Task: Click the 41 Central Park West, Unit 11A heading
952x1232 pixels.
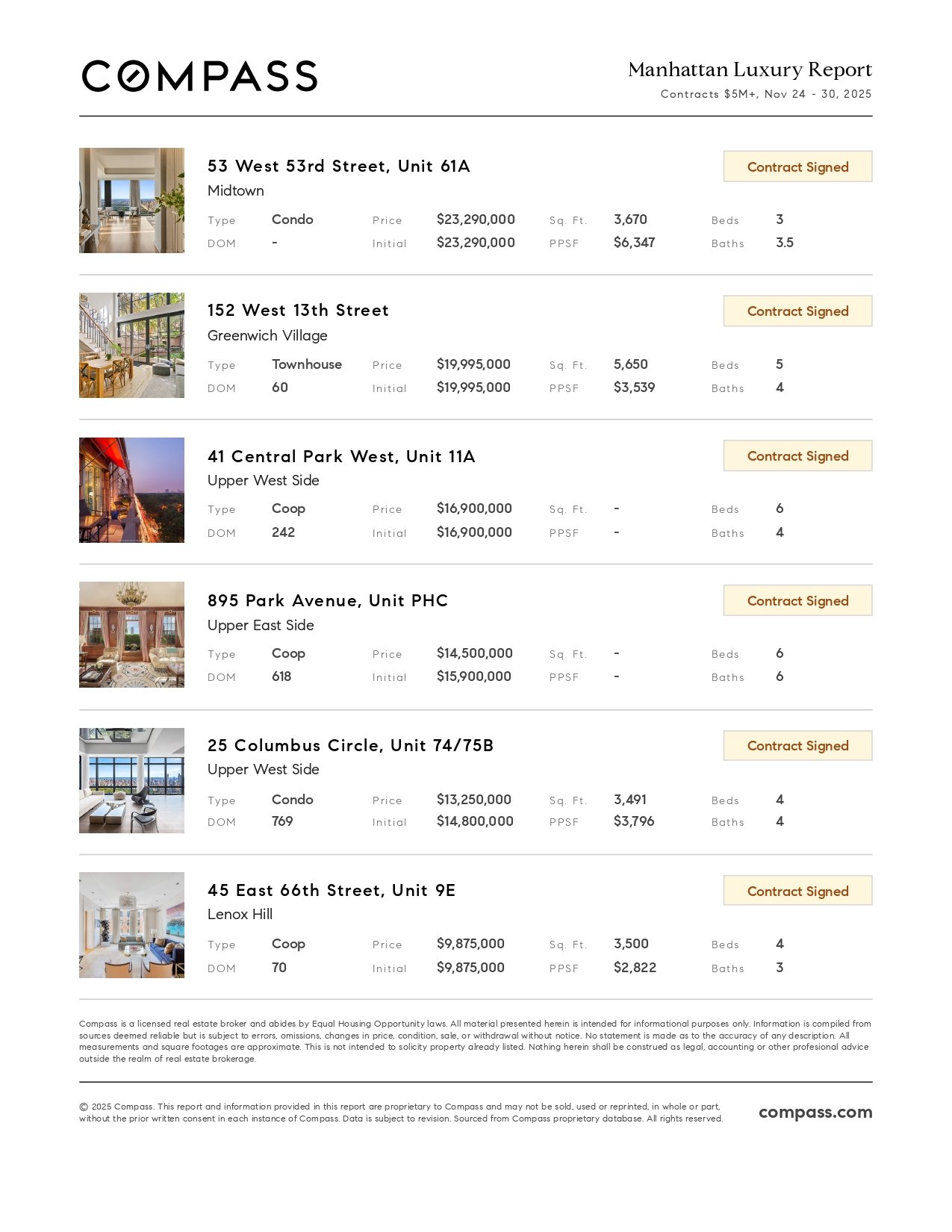Action: 341,456
